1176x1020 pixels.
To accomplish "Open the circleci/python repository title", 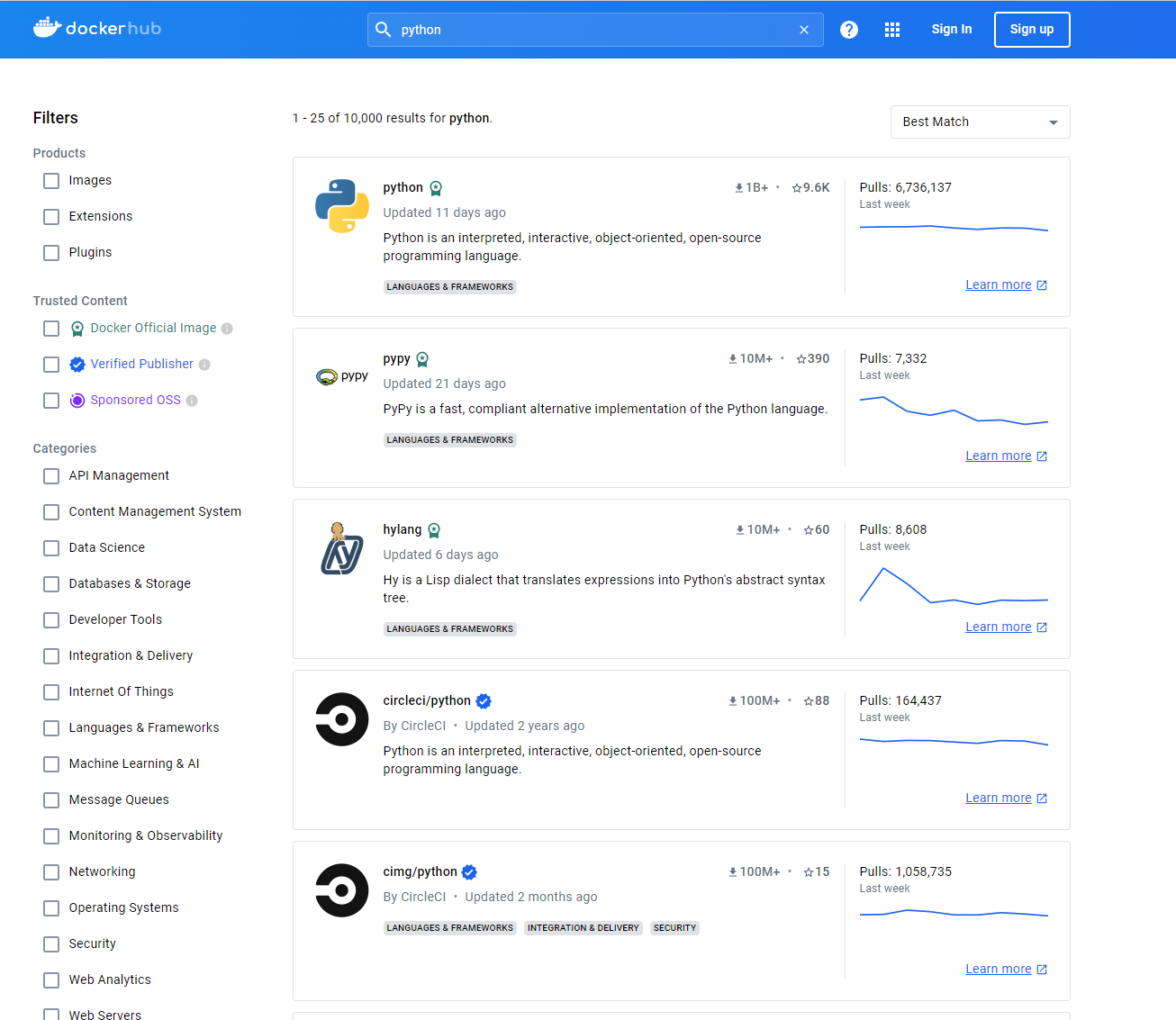I will click(x=427, y=700).
